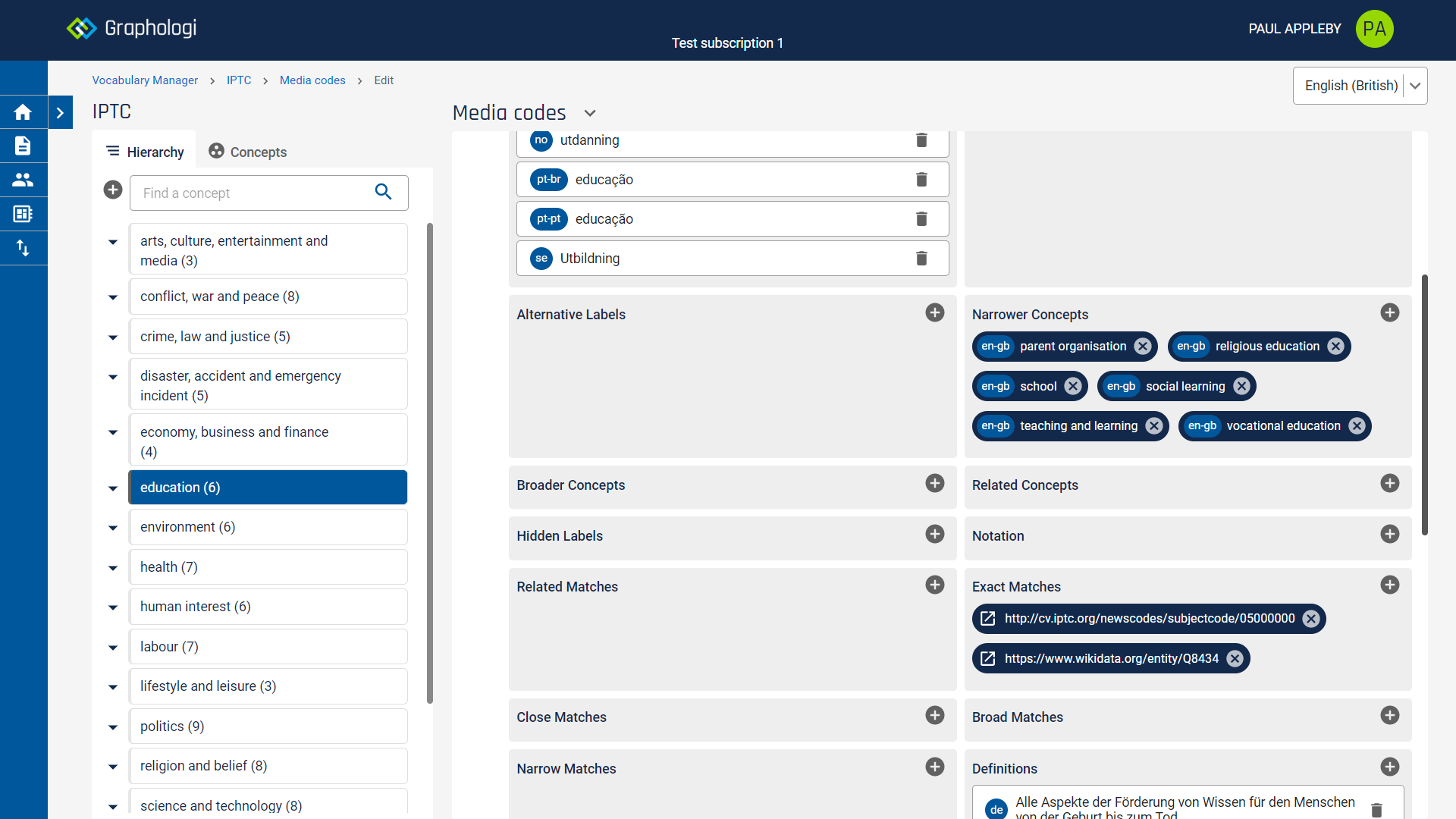Expand the Media codes title dropdown
The width and height of the screenshot is (1456, 819).
click(590, 113)
